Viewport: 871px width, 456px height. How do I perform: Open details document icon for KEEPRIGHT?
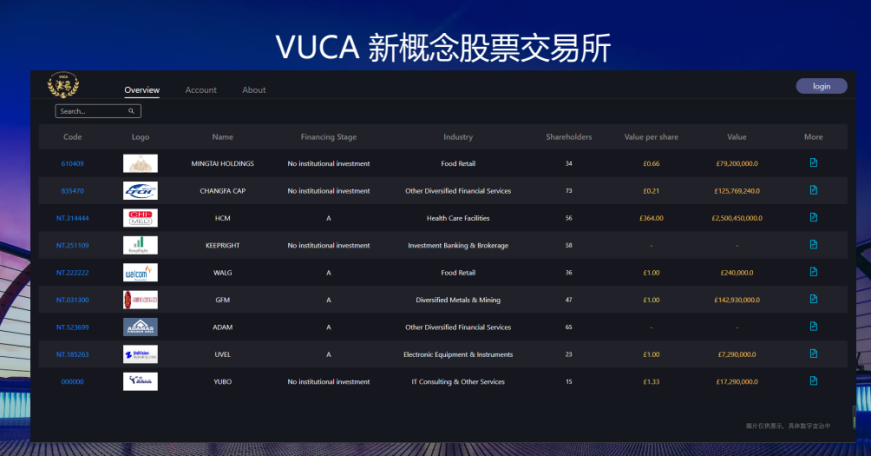pos(813,244)
